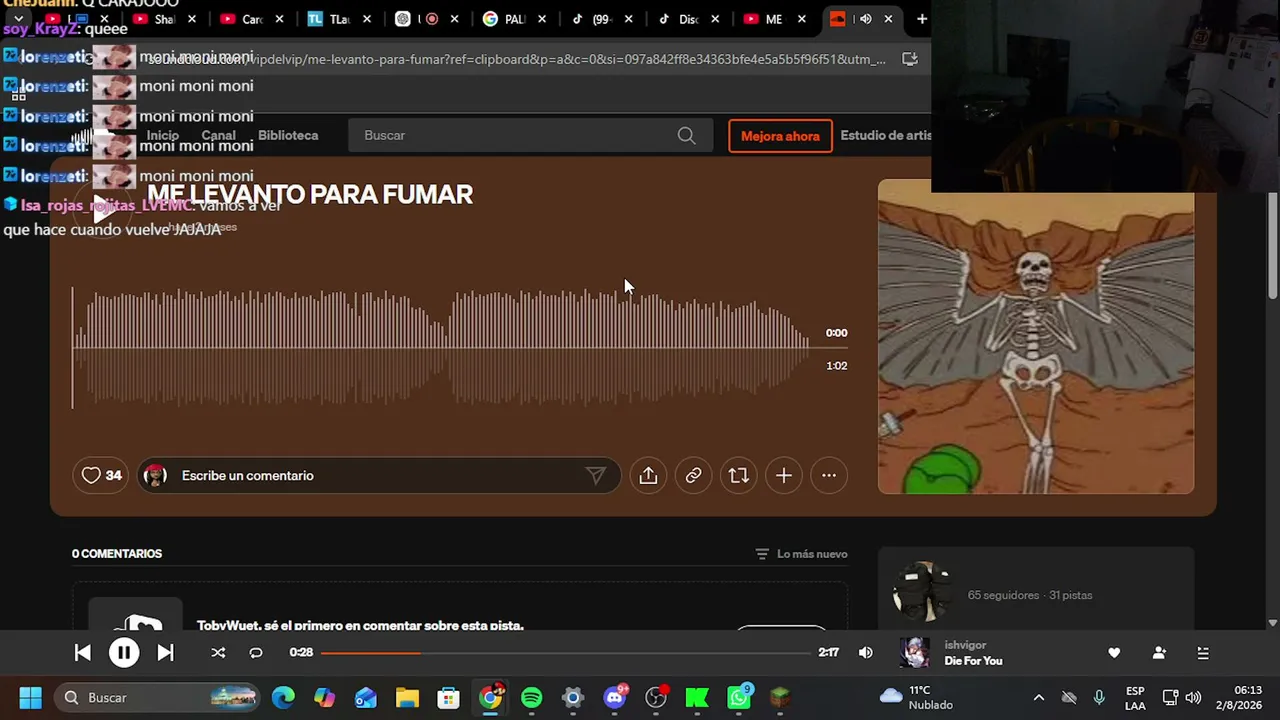This screenshot has height=720, width=1280.
Task: Open Die For You artwork in player
Action: pos(915,653)
